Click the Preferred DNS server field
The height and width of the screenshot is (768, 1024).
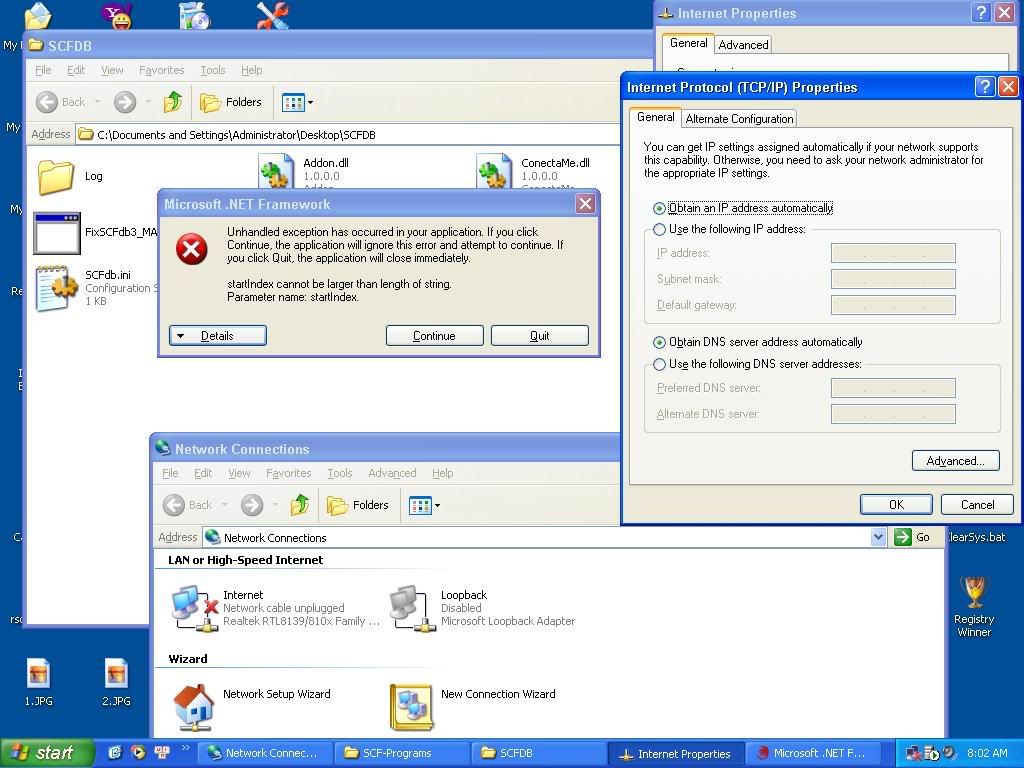point(893,388)
